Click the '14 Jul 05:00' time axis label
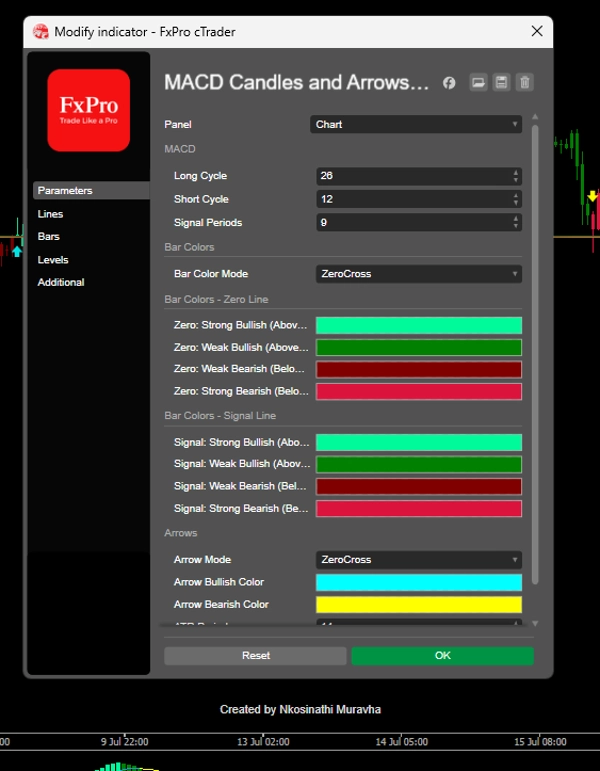600x771 pixels. coord(402,741)
